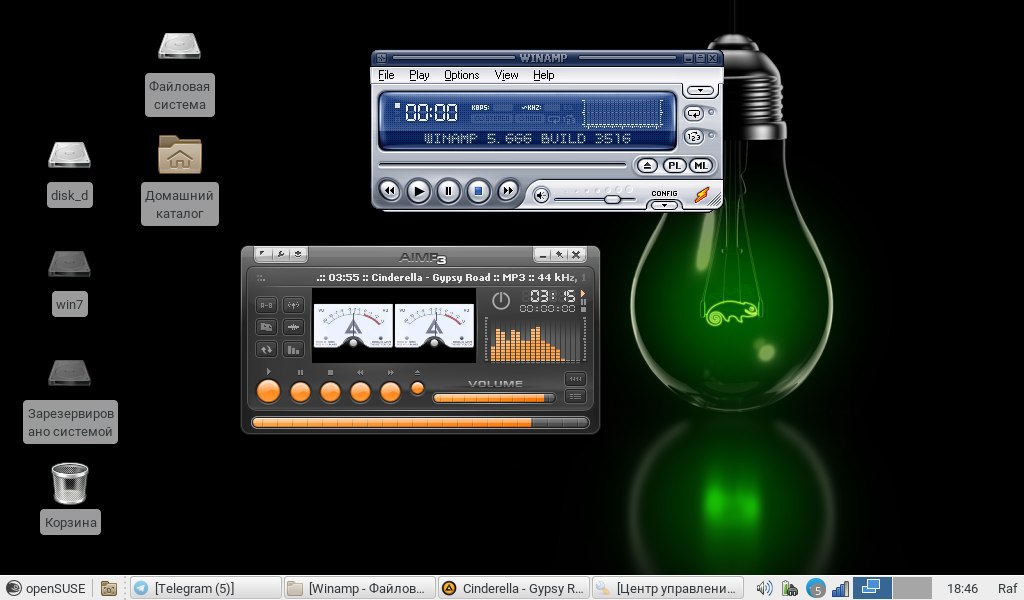Click AIMP3's orange Pause button
The height and width of the screenshot is (600, 1024).
pos(300,392)
